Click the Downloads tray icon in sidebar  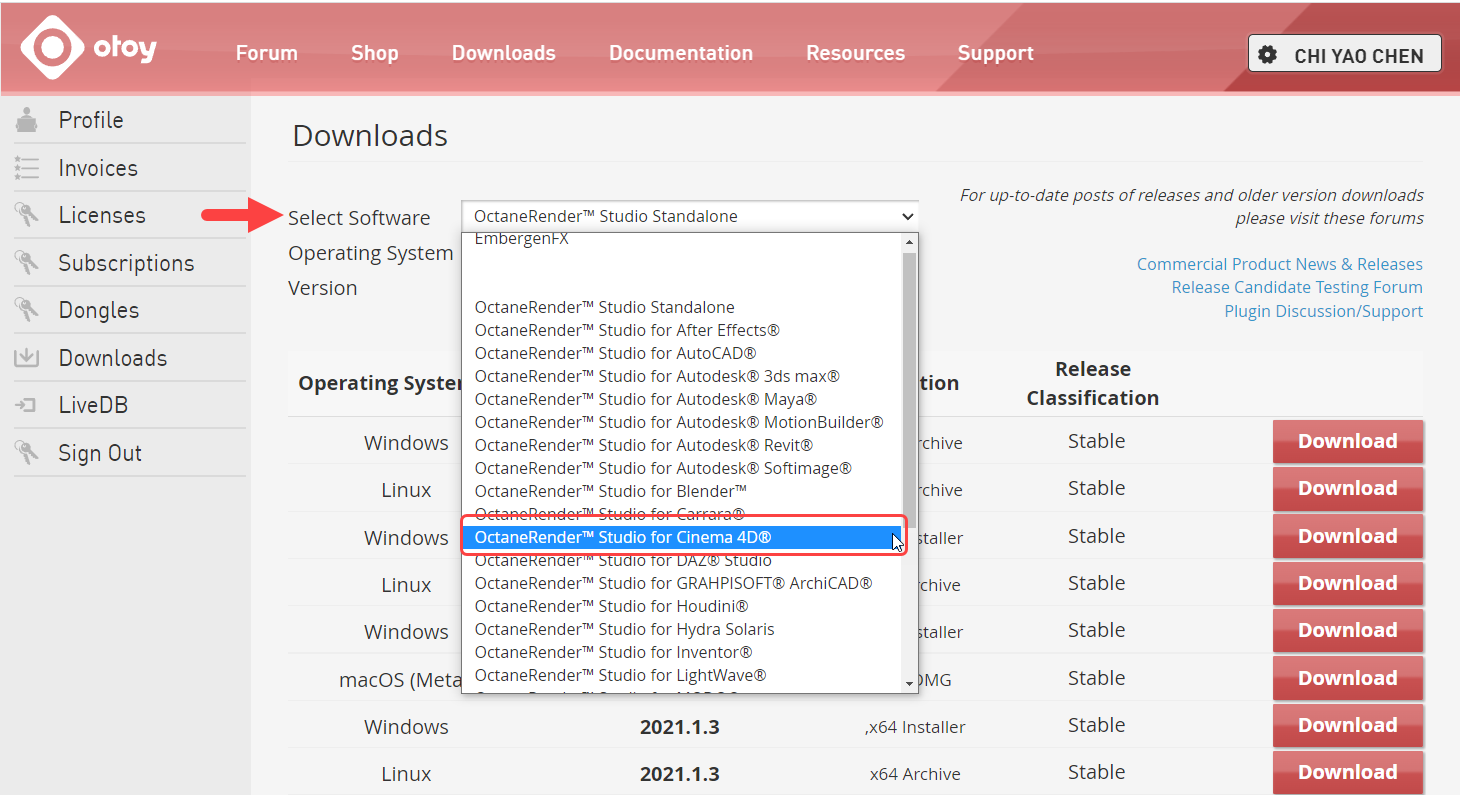[x=27, y=358]
